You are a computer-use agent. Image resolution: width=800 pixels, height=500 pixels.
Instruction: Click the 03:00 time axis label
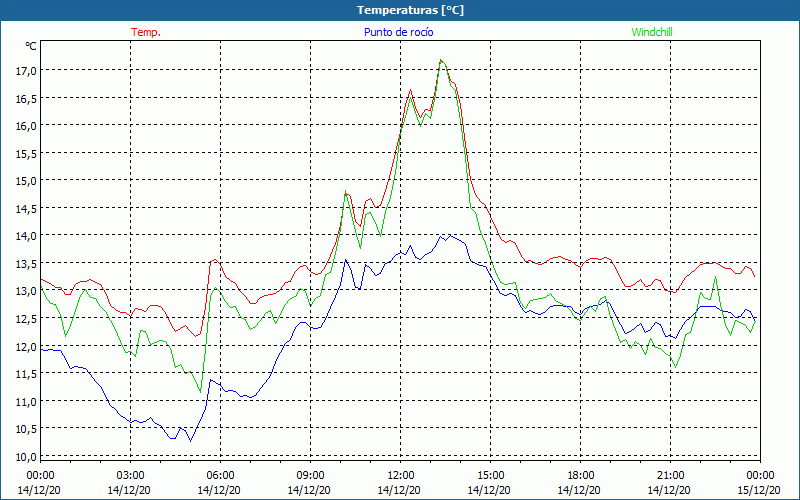(x=131, y=476)
